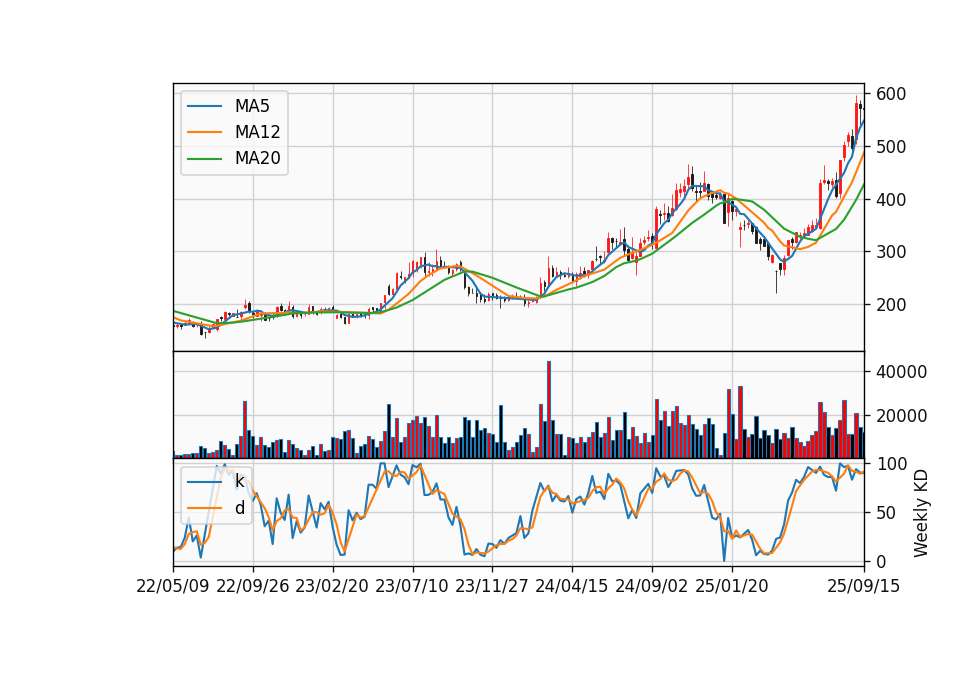Click the 200 price axis tick label
Screen dimensions: 960x690
[891, 305]
